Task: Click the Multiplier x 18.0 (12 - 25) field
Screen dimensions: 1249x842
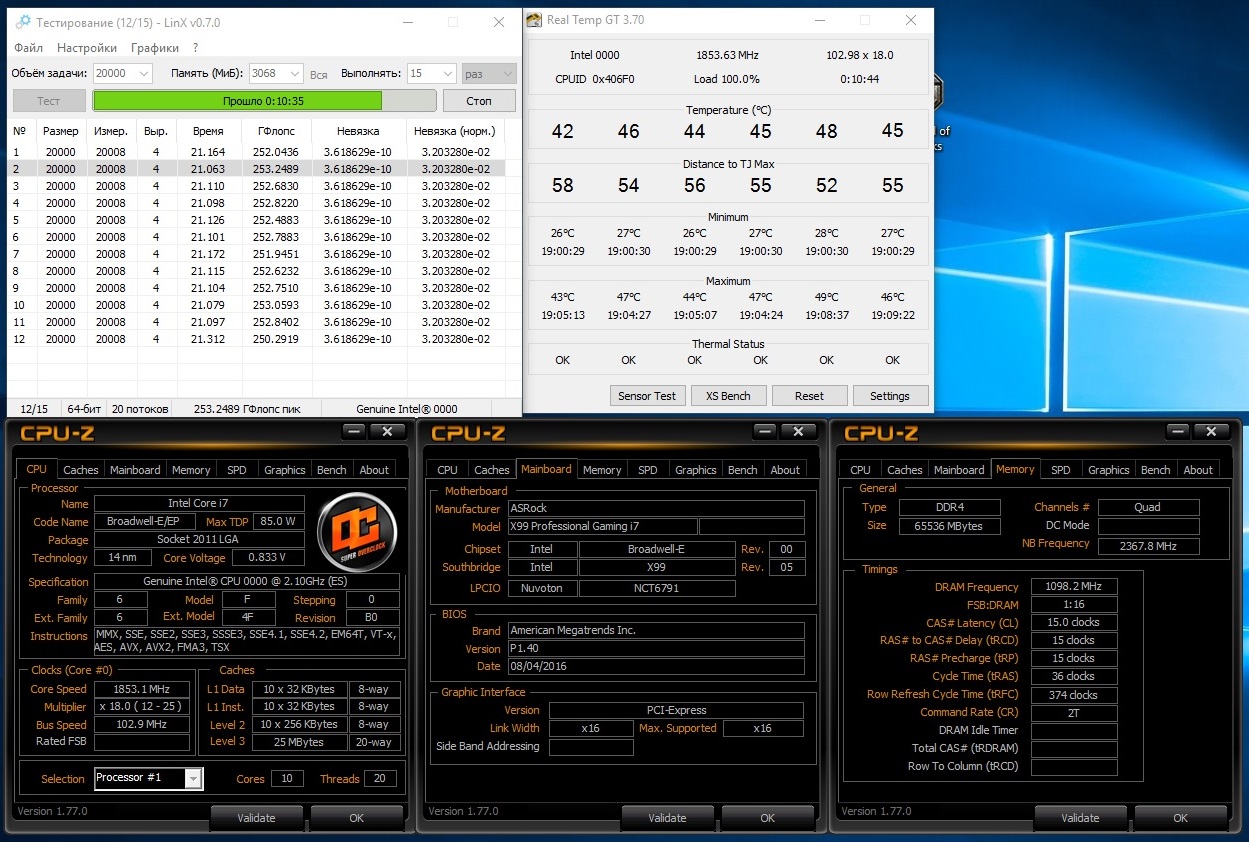Action: click(142, 707)
